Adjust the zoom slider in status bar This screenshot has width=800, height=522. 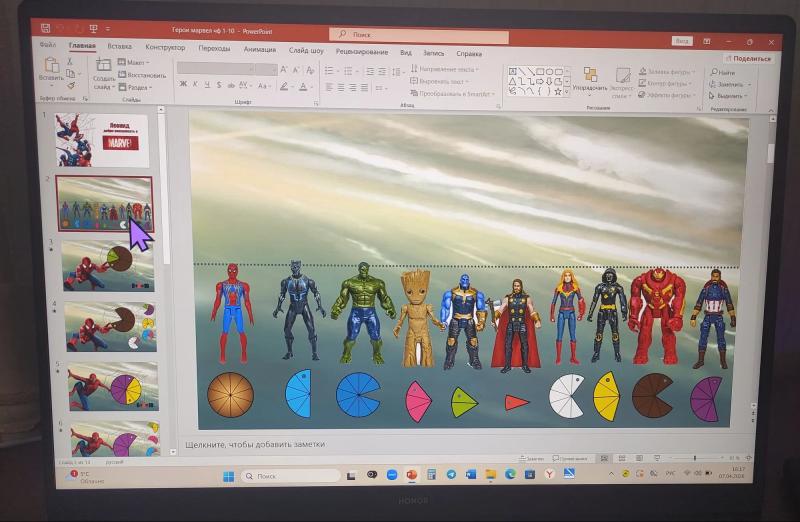695,458
